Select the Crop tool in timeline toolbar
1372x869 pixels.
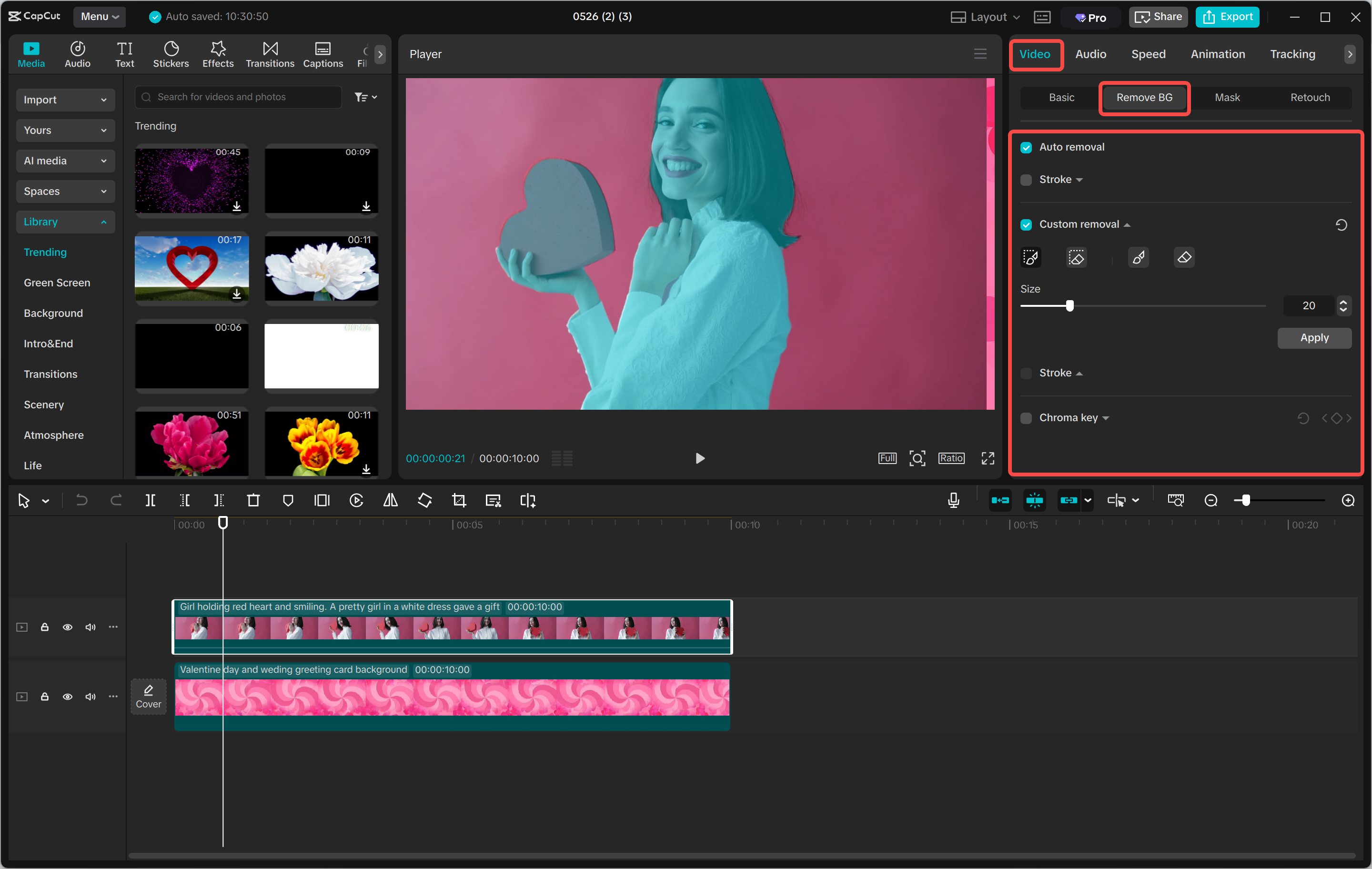click(459, 500)
